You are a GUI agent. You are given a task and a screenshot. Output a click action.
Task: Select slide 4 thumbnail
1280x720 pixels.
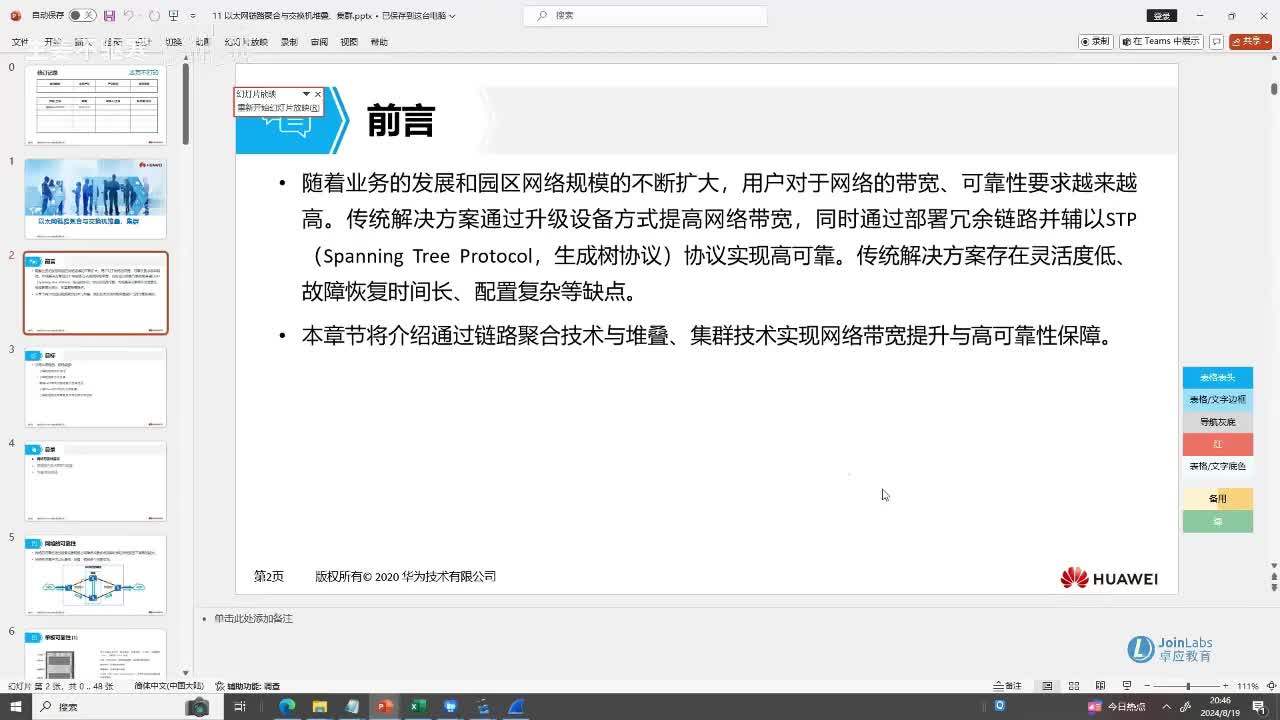coord(96,481)
